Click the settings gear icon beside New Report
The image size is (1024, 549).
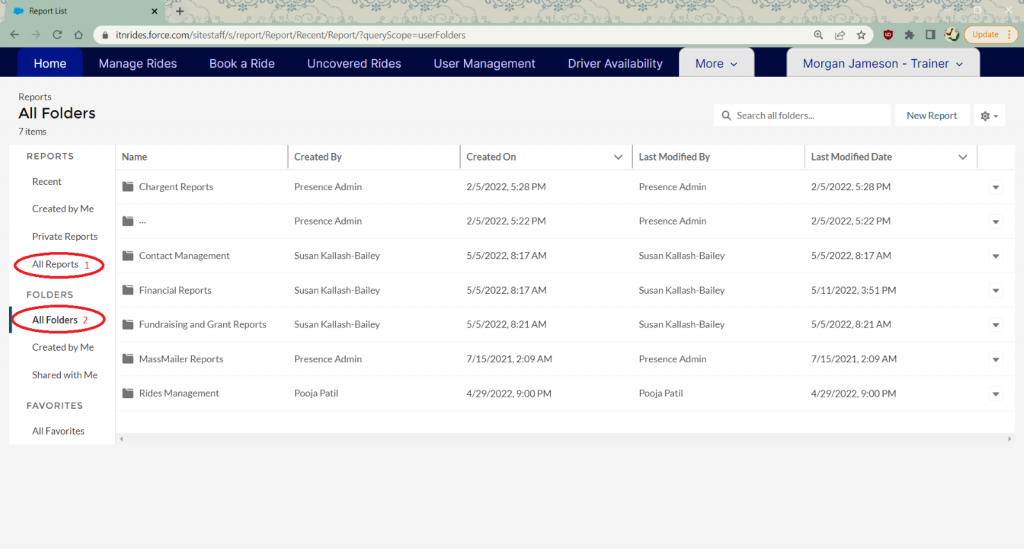point(989,116)
